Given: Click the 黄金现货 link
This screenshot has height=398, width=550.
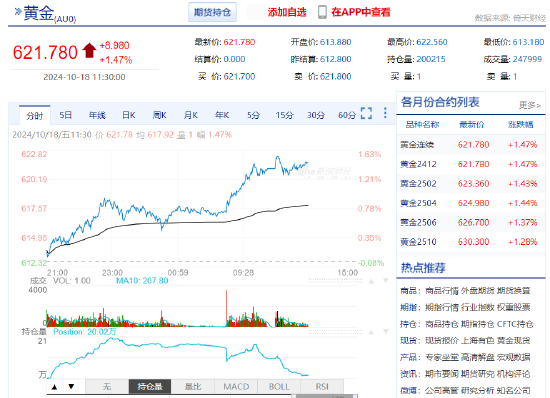Looking at the screenshot, I should point(514,340).
